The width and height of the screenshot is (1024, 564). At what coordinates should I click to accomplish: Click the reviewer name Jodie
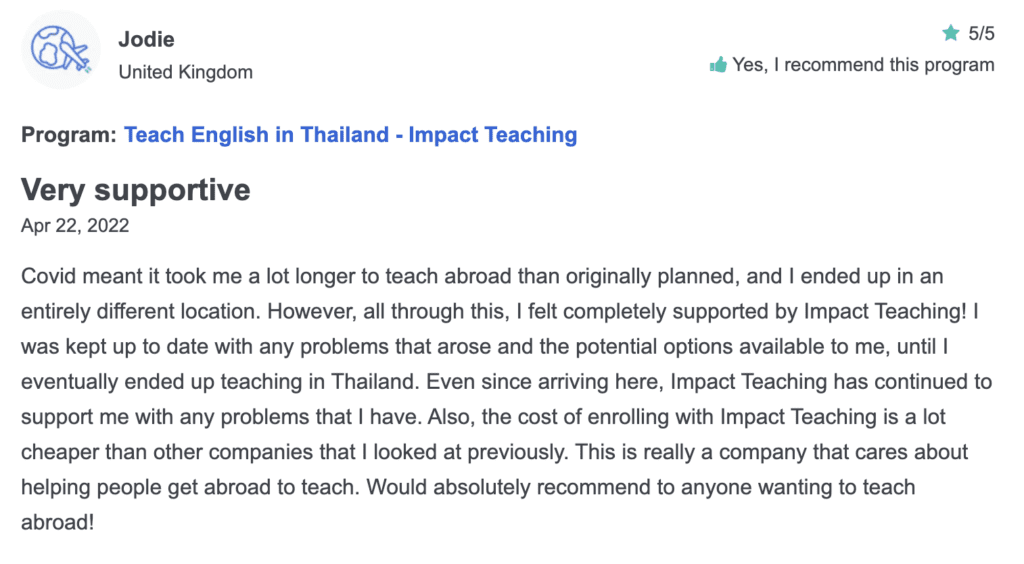(x=146, y=39)
